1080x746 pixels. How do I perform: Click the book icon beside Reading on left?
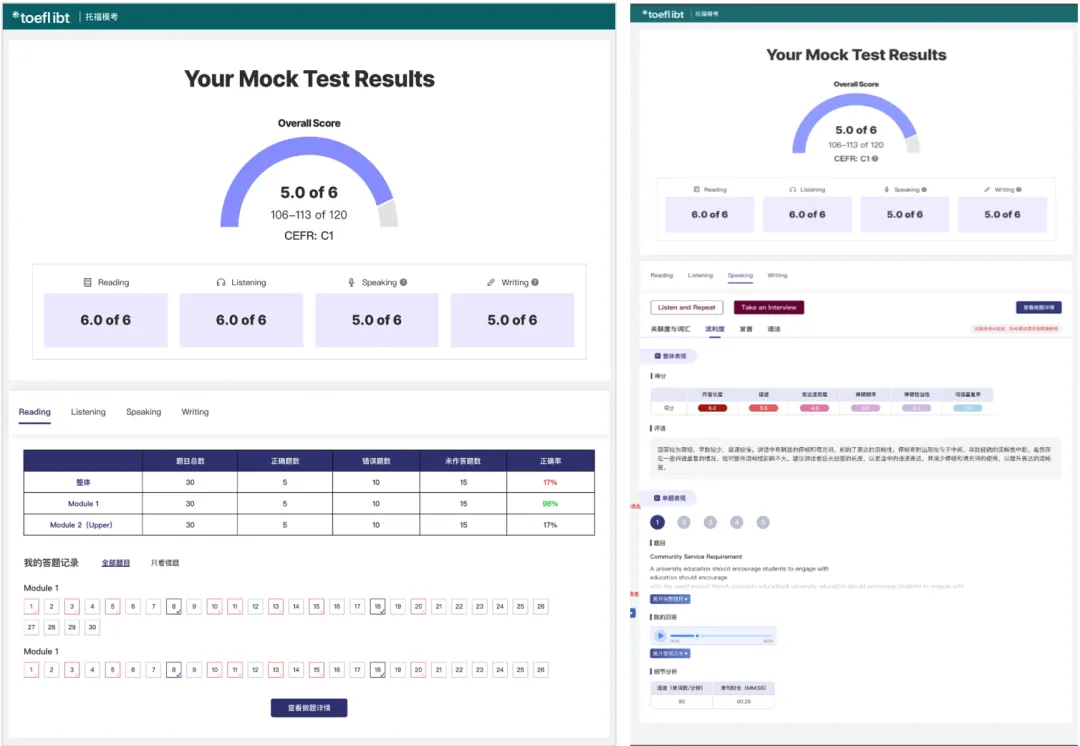88,283
